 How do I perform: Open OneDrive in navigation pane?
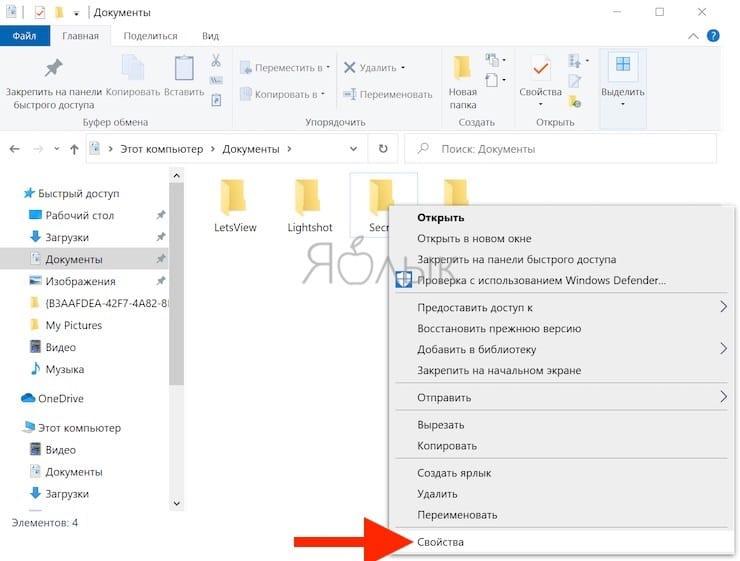coord(52,399)
